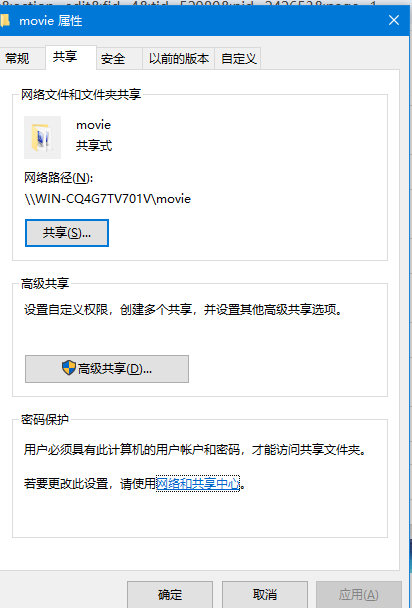Confirm with the 确定 button
The height and width of the screenshot is (608, 412).
tap(170, 594)
